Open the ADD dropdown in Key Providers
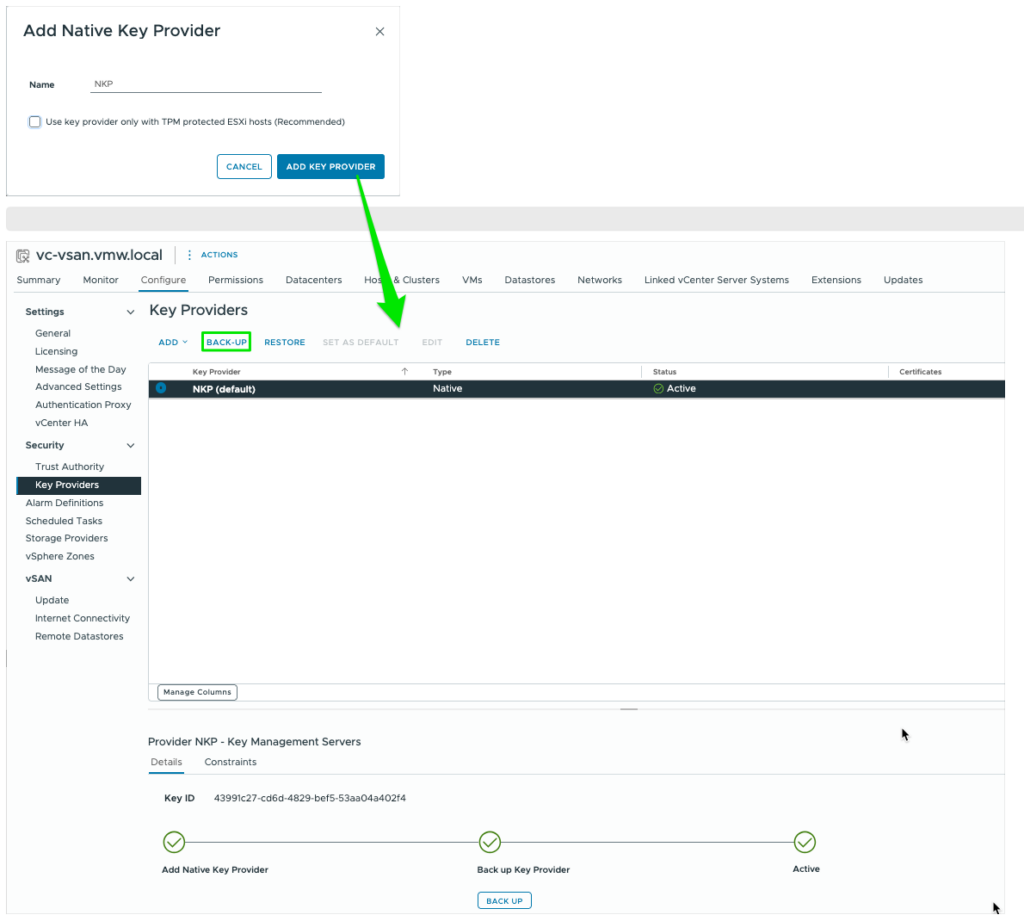Screen dimensions: 1024x921 [172, 342]
